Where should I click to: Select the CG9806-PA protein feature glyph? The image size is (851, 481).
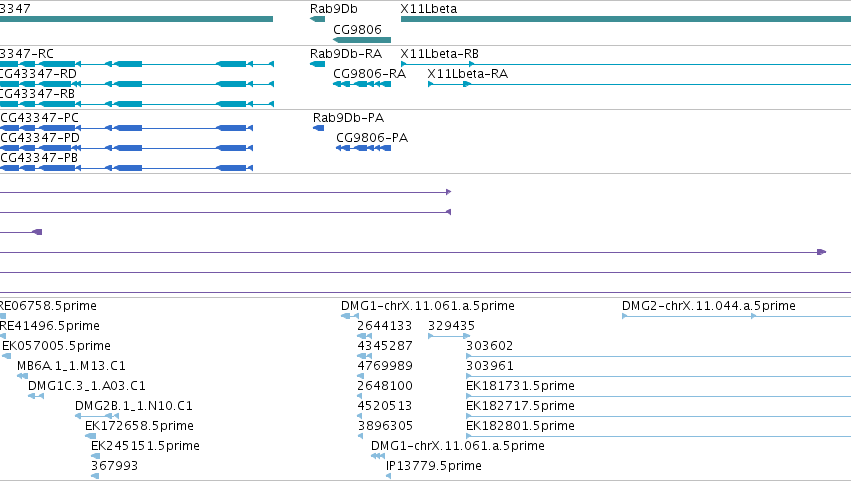pos(363,148)
